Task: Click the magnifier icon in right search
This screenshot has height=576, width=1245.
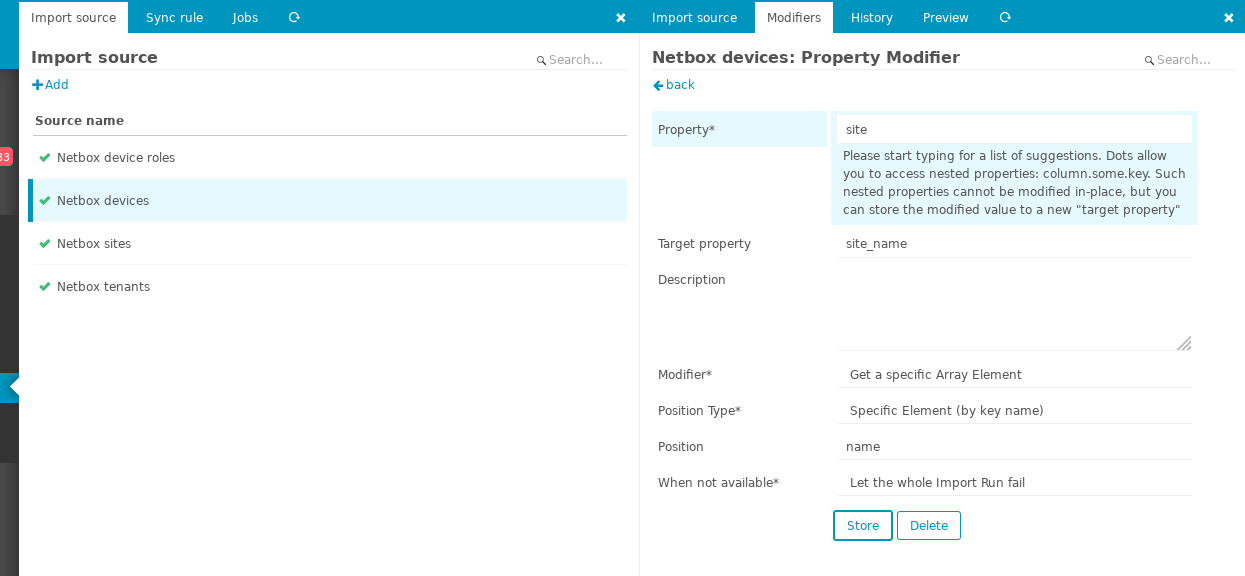Action: tap(1149, 61)
